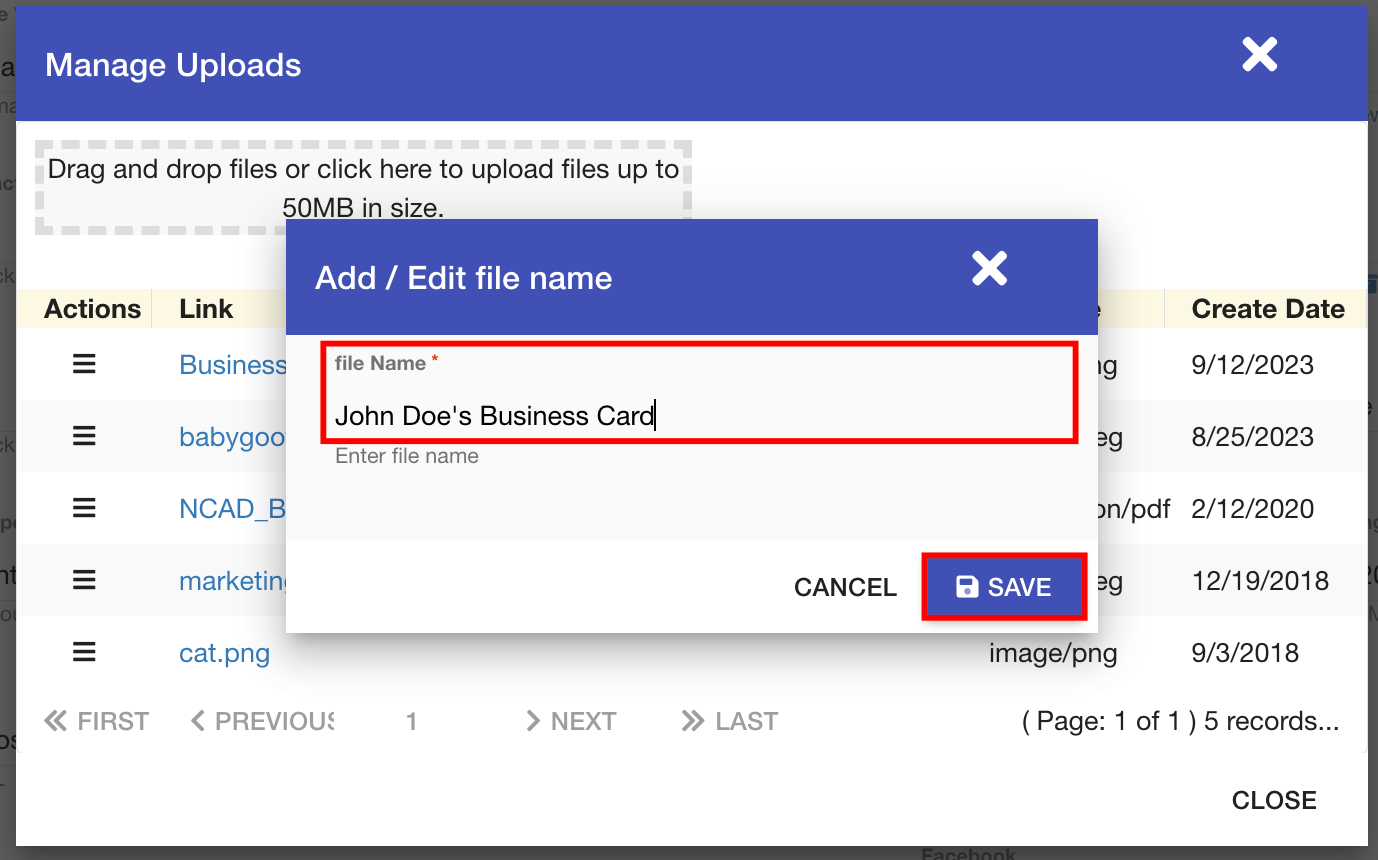The height and width of the screenshot is (860, 1378).
Task: Open the actions menu for the NCAD_B file
Action: (x=84, y=508)
